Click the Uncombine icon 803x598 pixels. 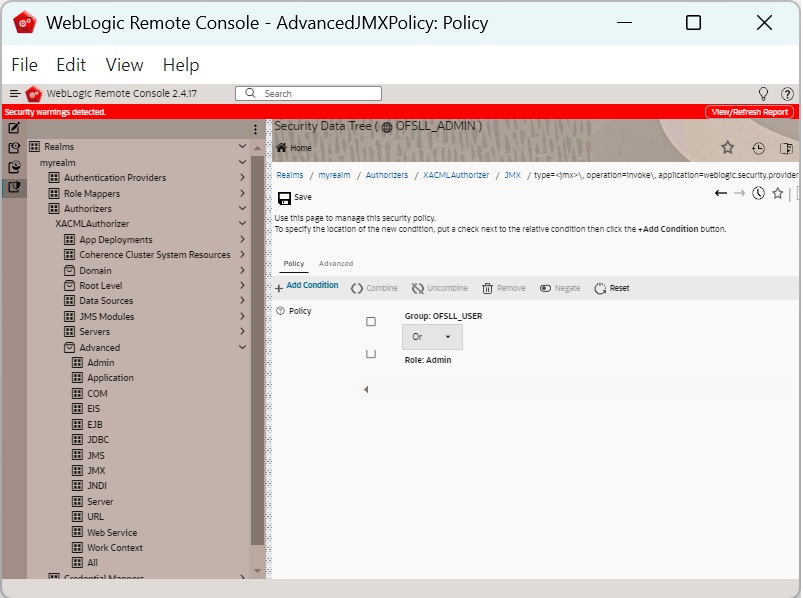(x=417, y=289)
